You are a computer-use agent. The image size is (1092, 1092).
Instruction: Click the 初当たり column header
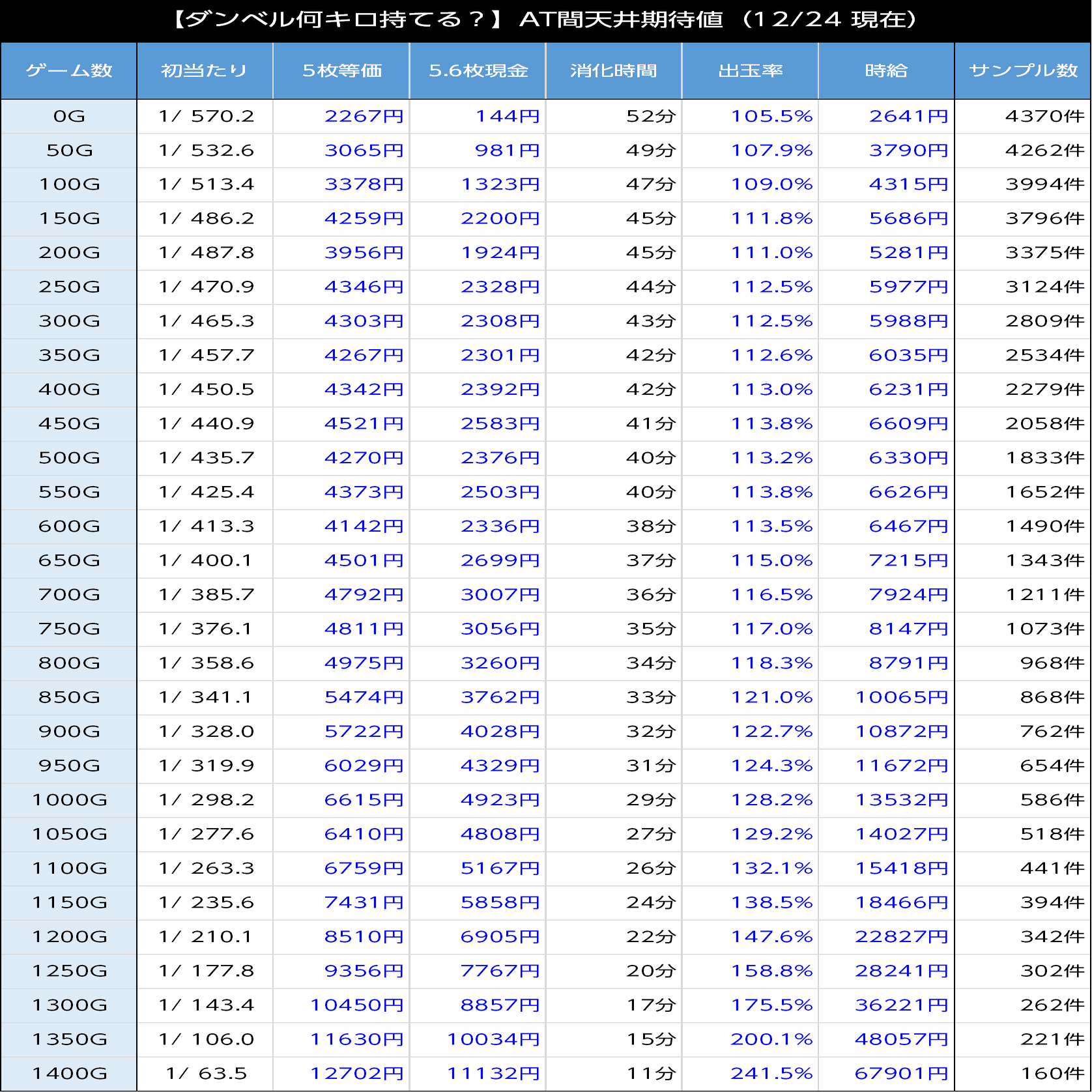pyautogui.click(x=205, y=71)
